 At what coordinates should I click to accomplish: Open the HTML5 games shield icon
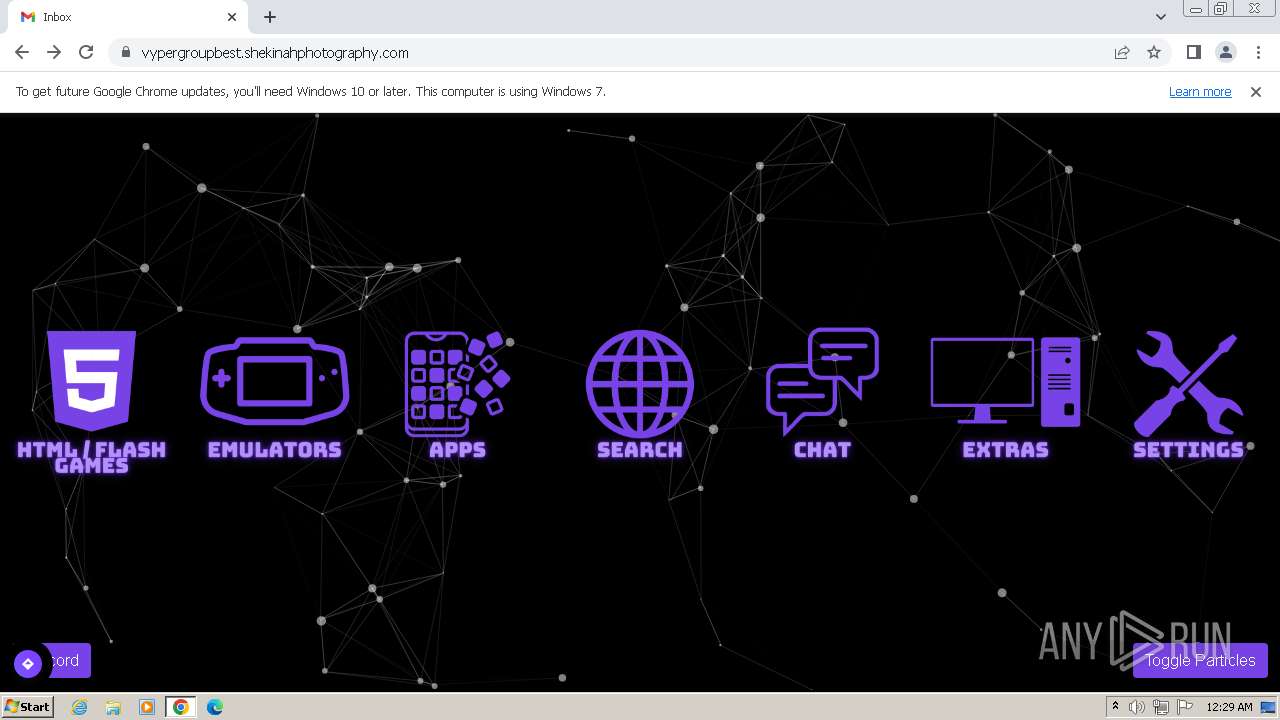pos(91,381)
